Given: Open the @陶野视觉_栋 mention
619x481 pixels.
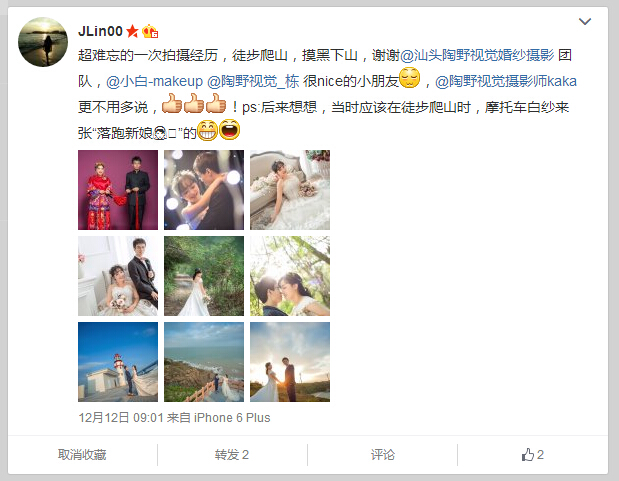Looking at the screenshot, I should coord(253,81).
